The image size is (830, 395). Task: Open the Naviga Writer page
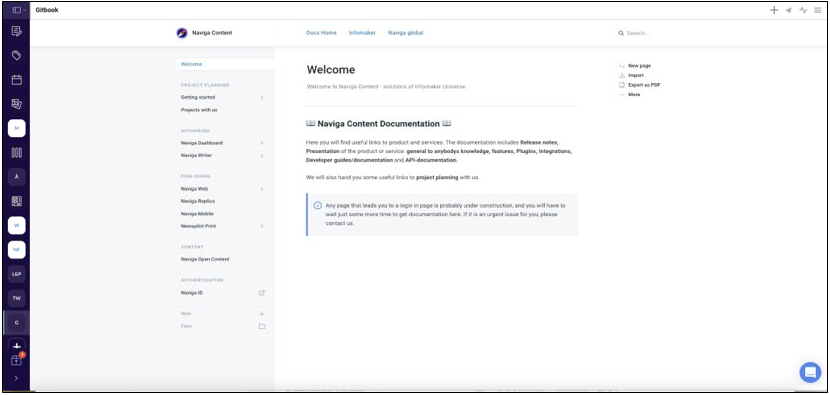(196, 156)
